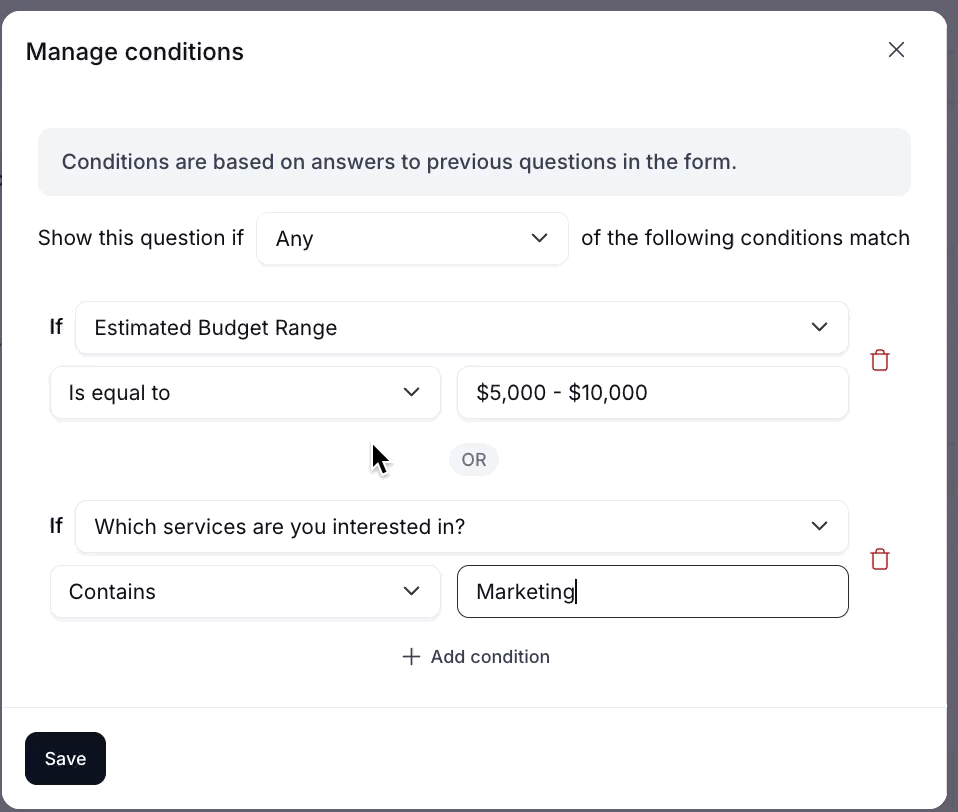This screenshot has height=812, width=958.
Task: Expand "Which services are you interested in?" dropdown
Action: point(460,526)
